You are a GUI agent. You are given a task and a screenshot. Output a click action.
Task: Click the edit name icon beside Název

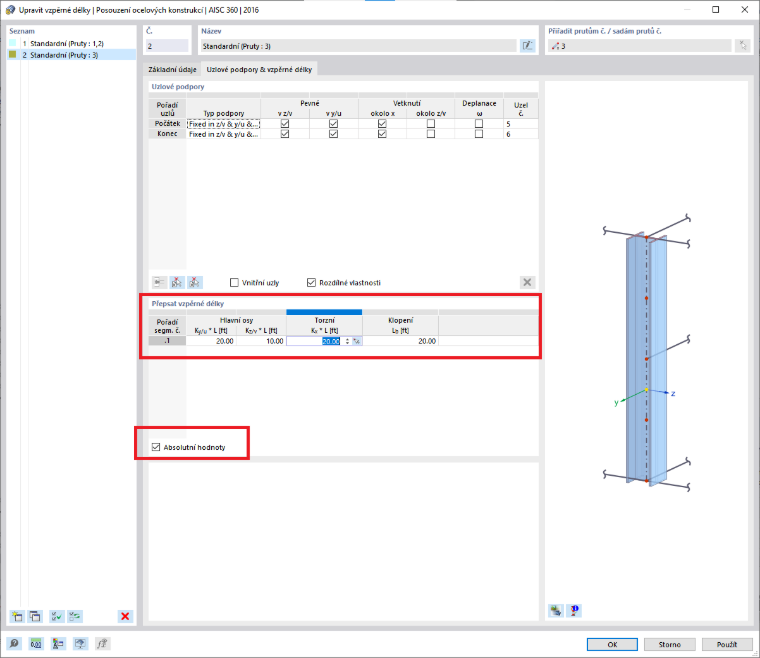pos(527,46)
